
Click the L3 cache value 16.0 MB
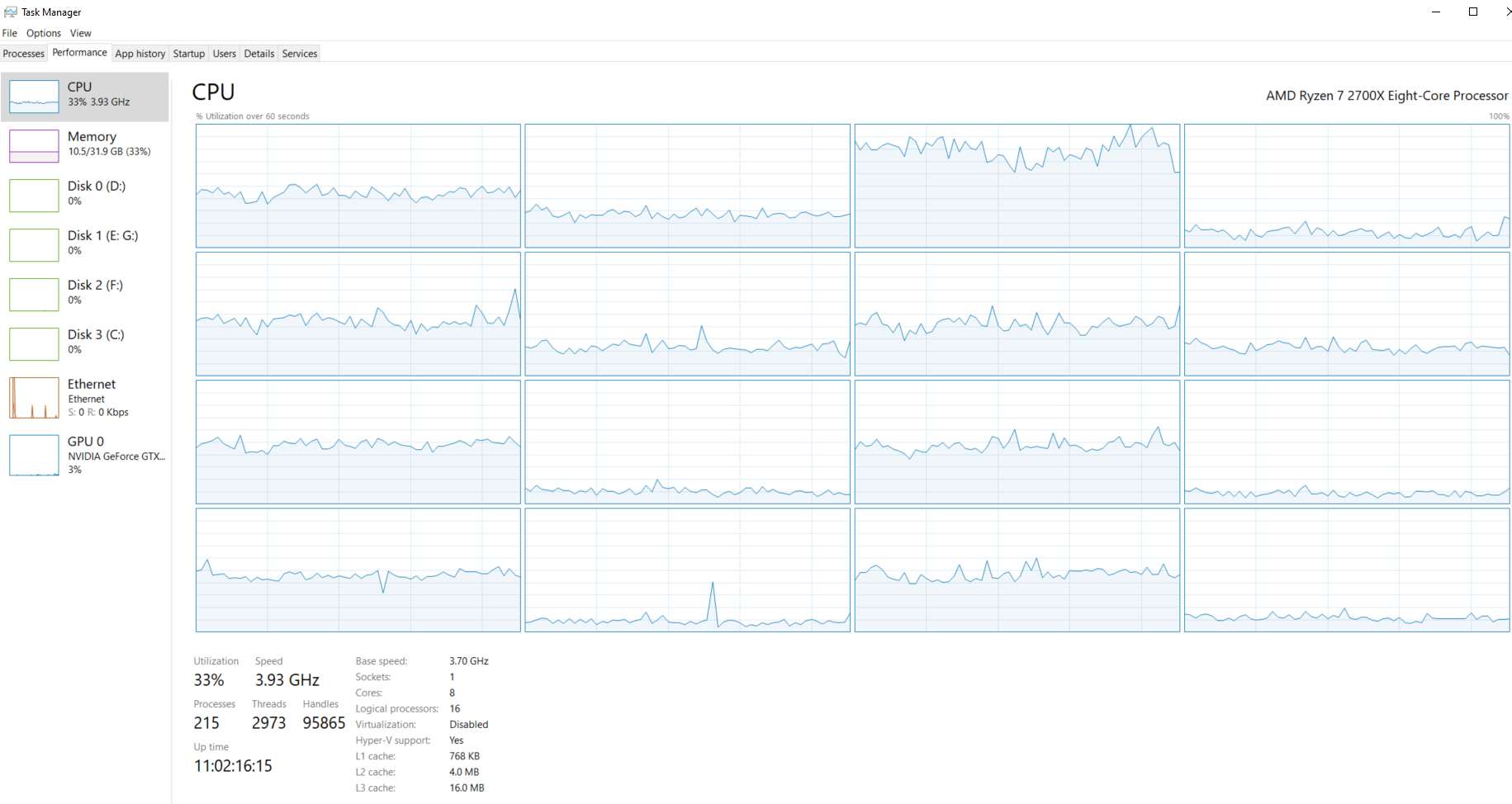[467, 788]
